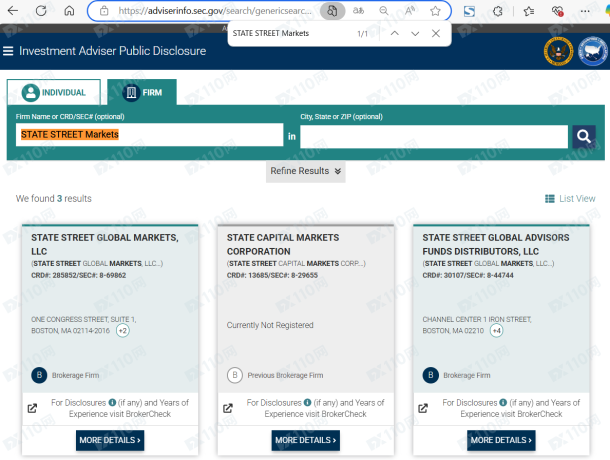This screenshot has width=610, height=460.
Task: Select the 'CRD#: 13685/SEC#: 8-29655' text
Action: (x=272, y=275)
